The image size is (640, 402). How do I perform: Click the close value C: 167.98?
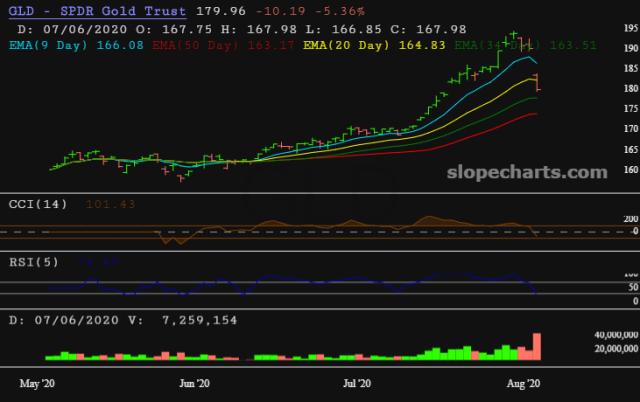(x=428, y=29)
